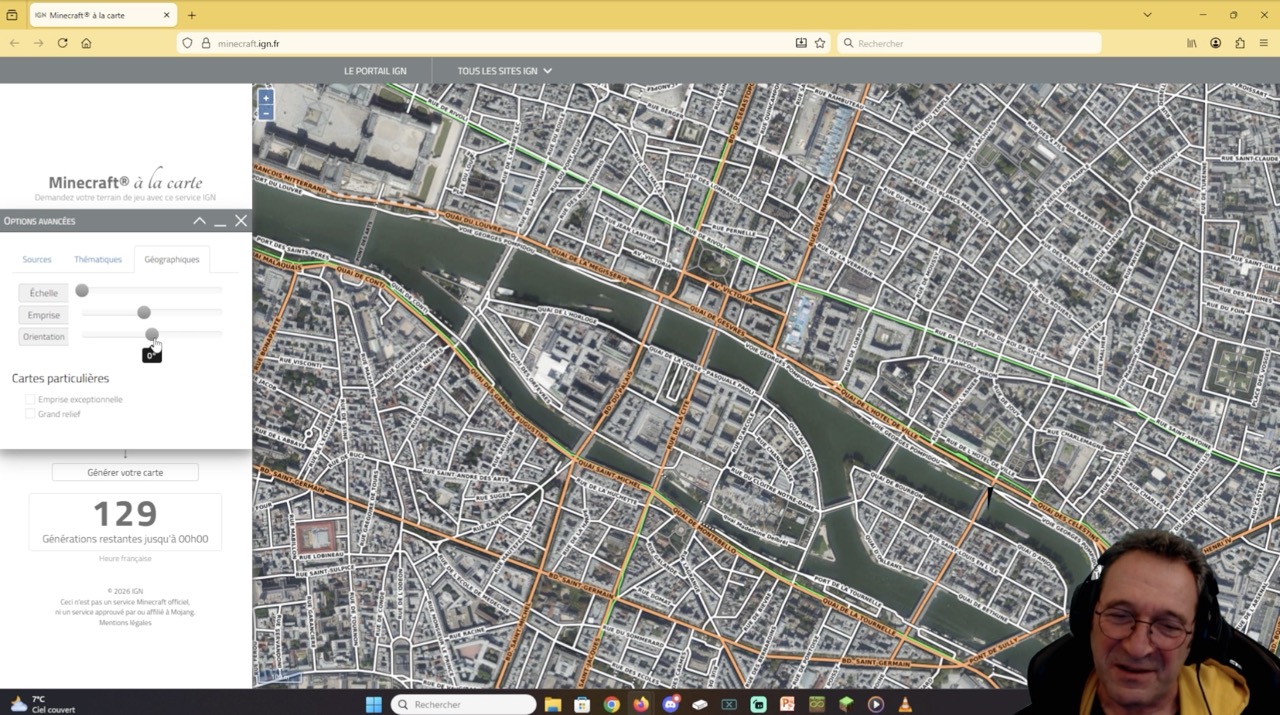
Task: Open the Le Portail IGN link
Action: (x=375, y=71)
